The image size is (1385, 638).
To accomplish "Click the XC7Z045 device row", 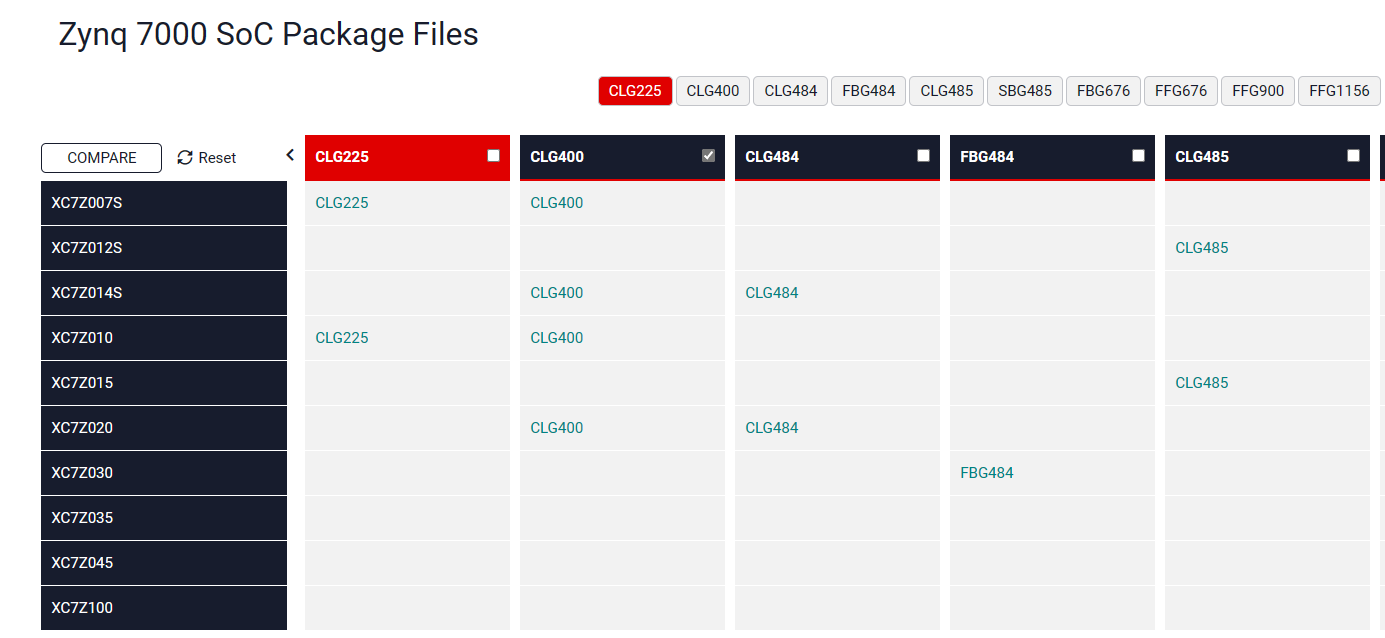I will coord(164,563).
